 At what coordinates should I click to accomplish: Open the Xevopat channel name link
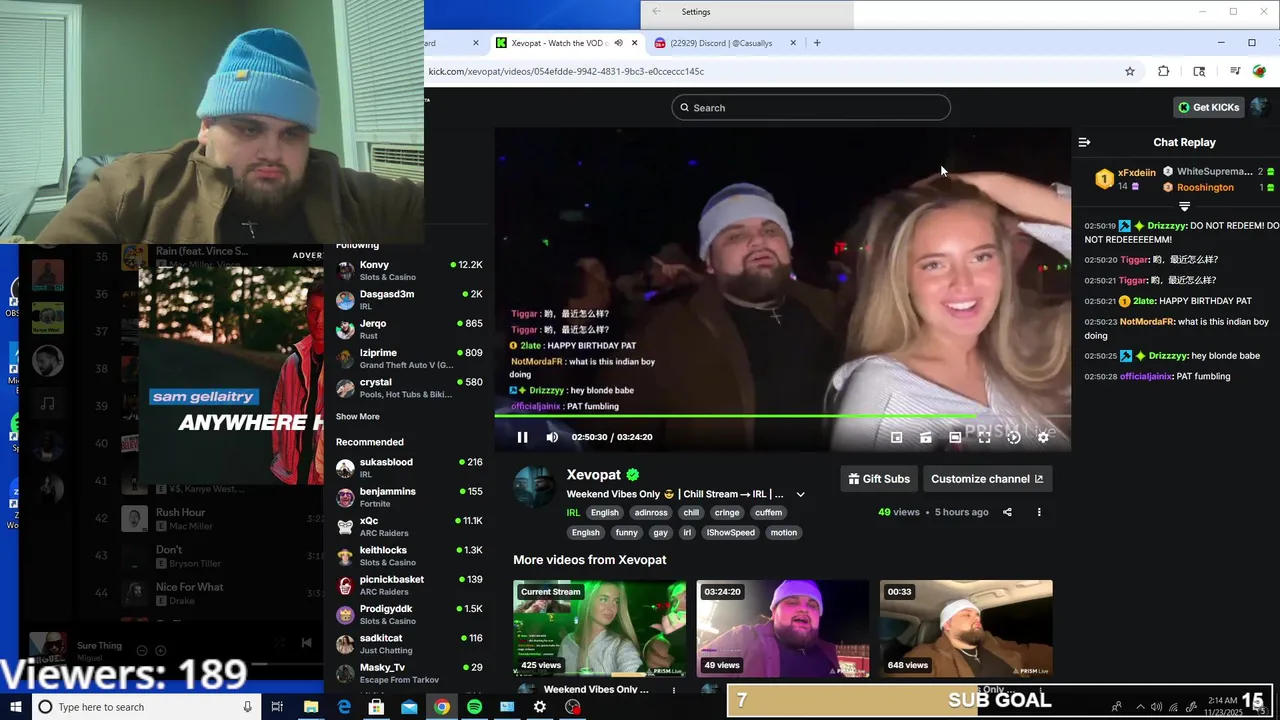594,475
